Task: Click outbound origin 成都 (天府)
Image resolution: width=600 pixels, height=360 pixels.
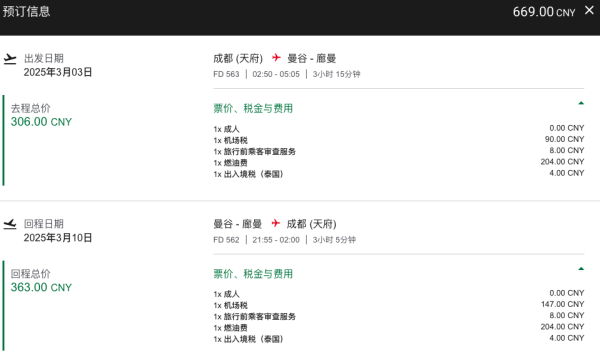Action: pyautogui.click(x=238, y=59)
